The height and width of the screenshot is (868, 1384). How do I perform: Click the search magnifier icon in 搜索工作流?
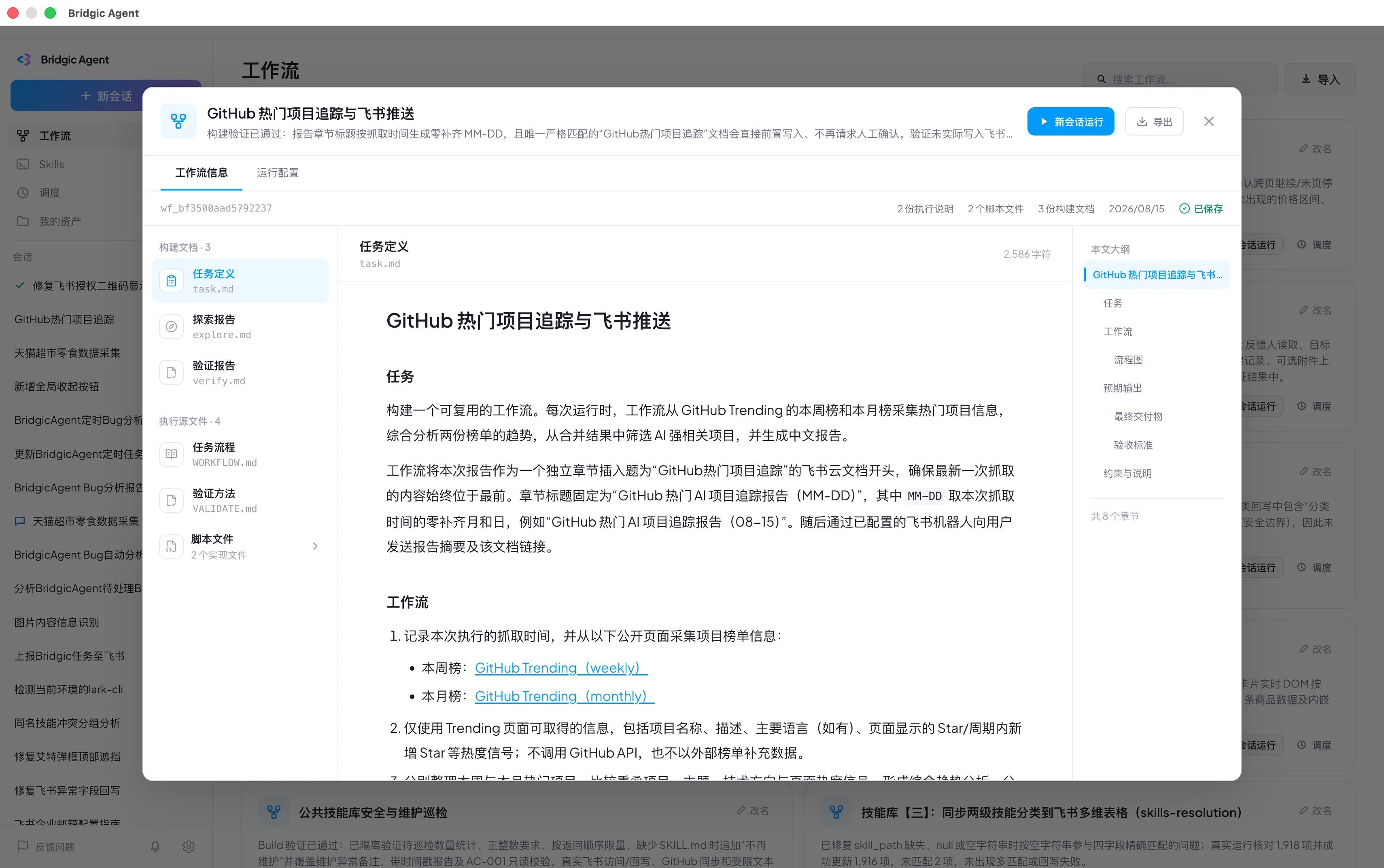(1102, 79)
